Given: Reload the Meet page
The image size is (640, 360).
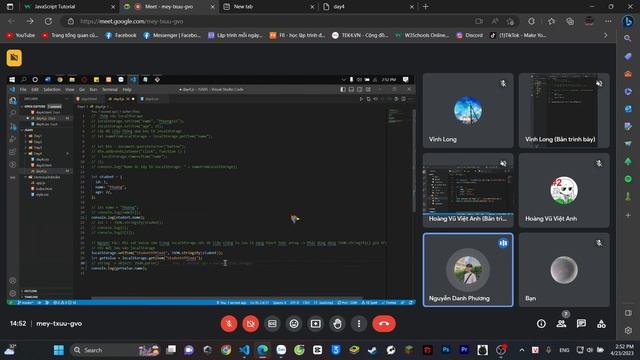Looking at the screenshot, I should pyautogui.click(x=48, y=21).
